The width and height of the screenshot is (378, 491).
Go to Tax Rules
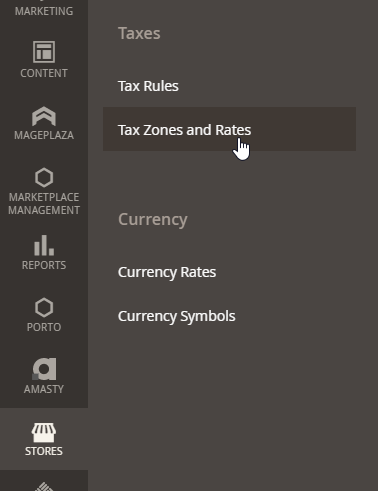coord(148,86)
